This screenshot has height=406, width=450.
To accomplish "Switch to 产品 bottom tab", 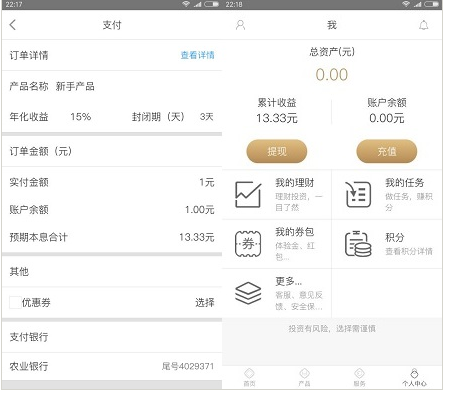I will [x=304, y=377].
